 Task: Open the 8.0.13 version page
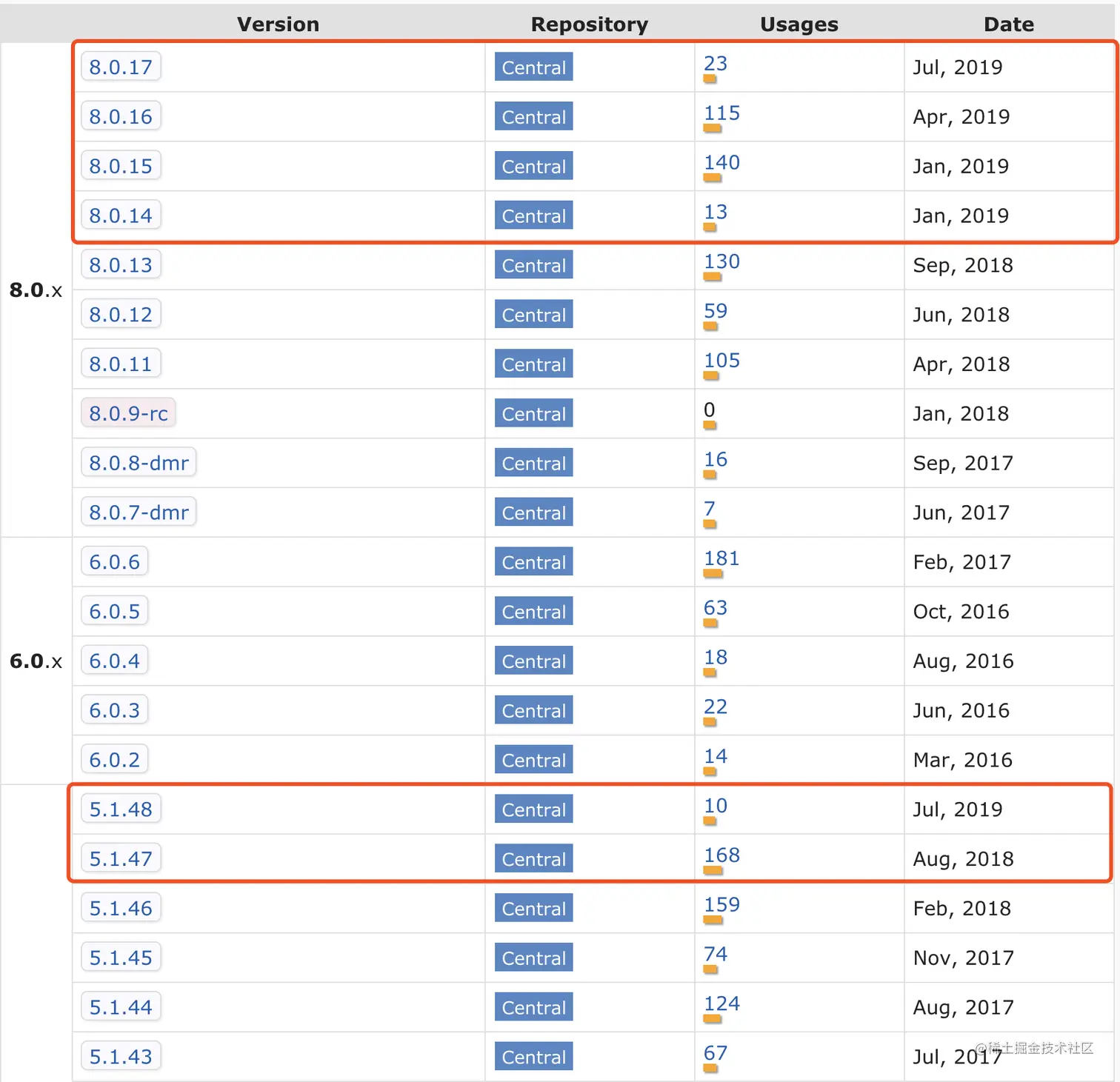(121, 265)
